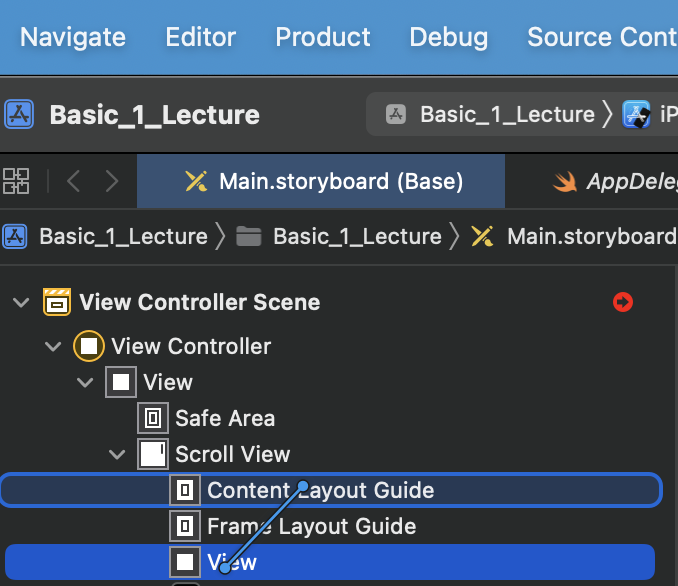Click the Safe Area guide icon
Screen dimensions: 678x586
(x=153, y=418)
